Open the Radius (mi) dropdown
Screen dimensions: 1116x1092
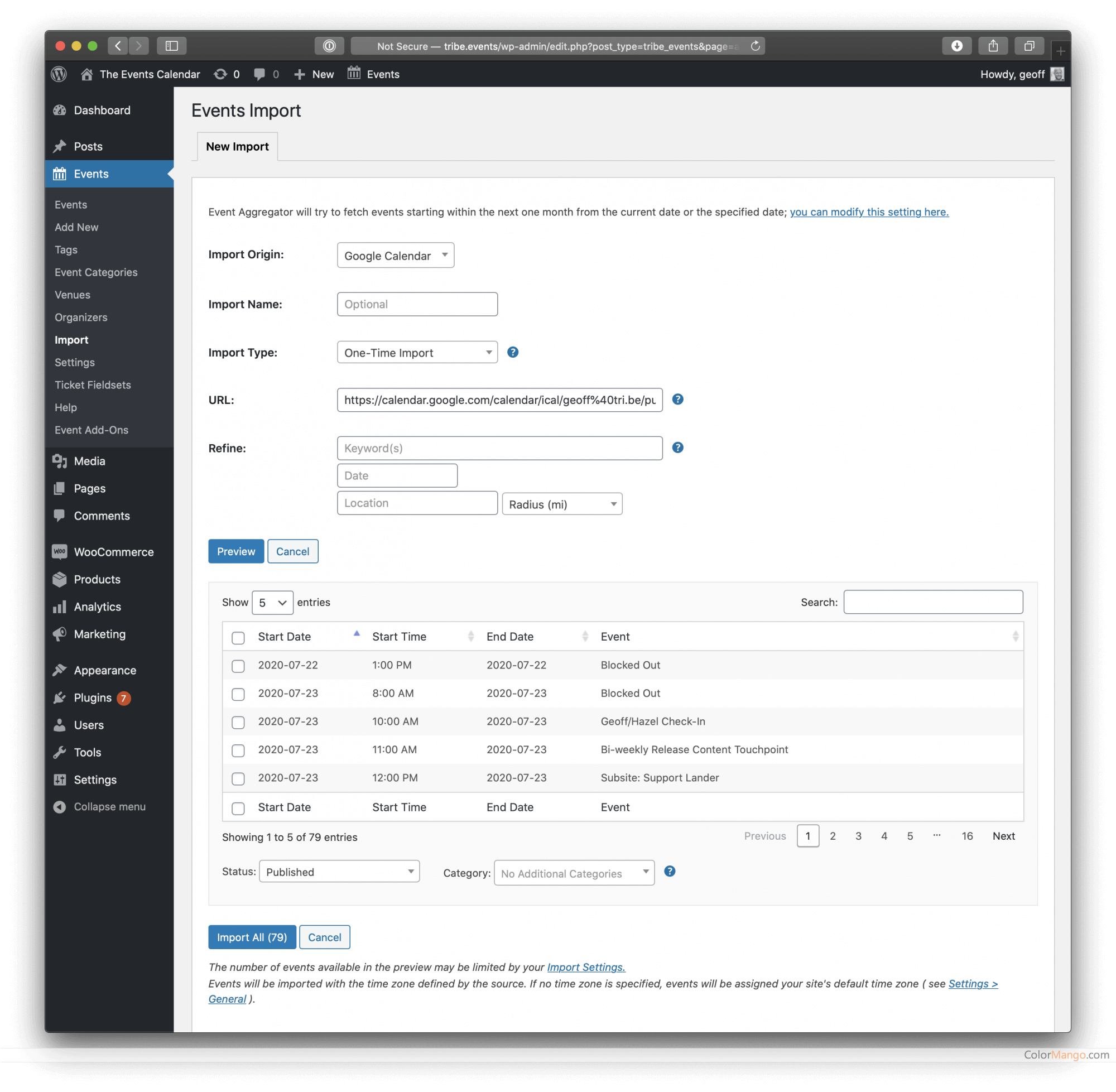pyautogui.click(x=561, y=504)
